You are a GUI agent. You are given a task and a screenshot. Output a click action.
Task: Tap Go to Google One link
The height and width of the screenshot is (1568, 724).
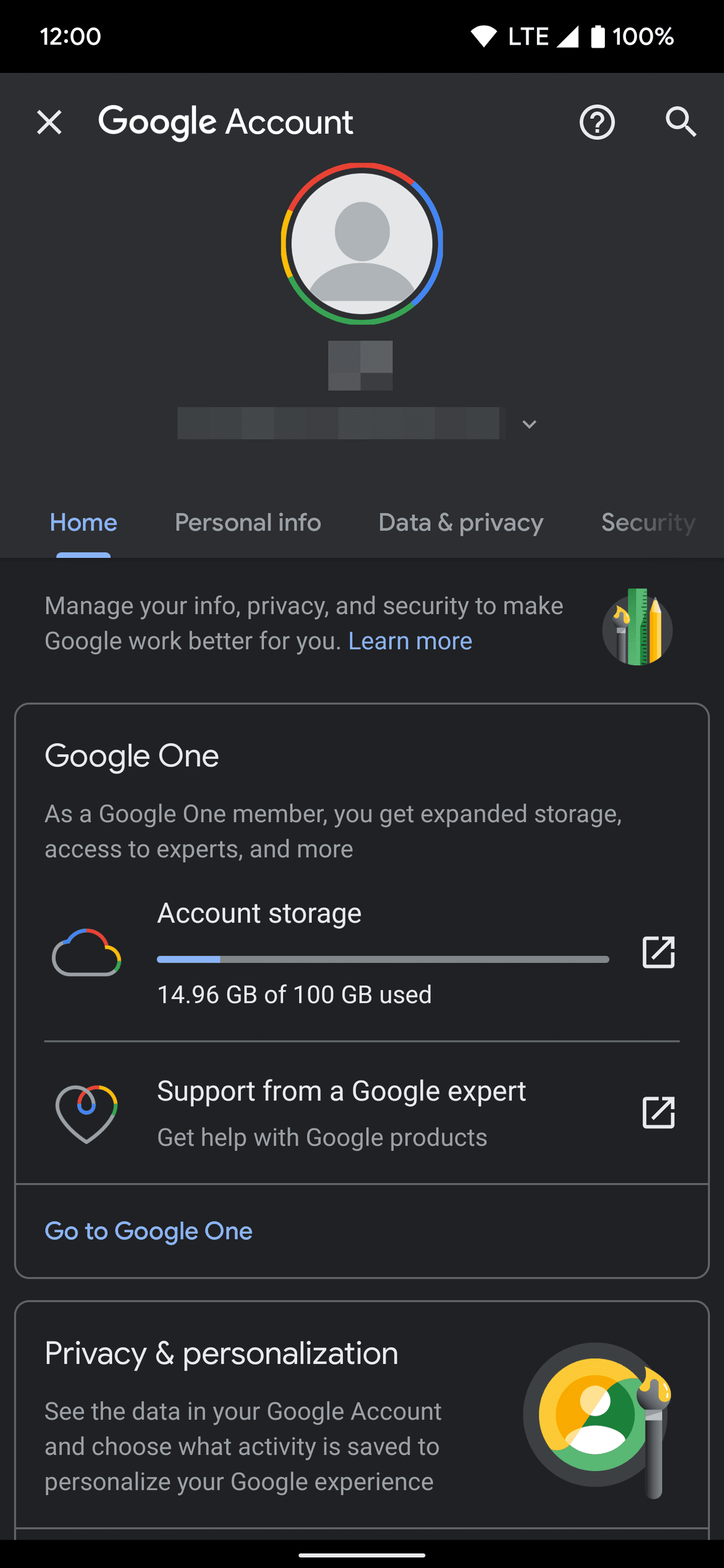click(149, 1231)
